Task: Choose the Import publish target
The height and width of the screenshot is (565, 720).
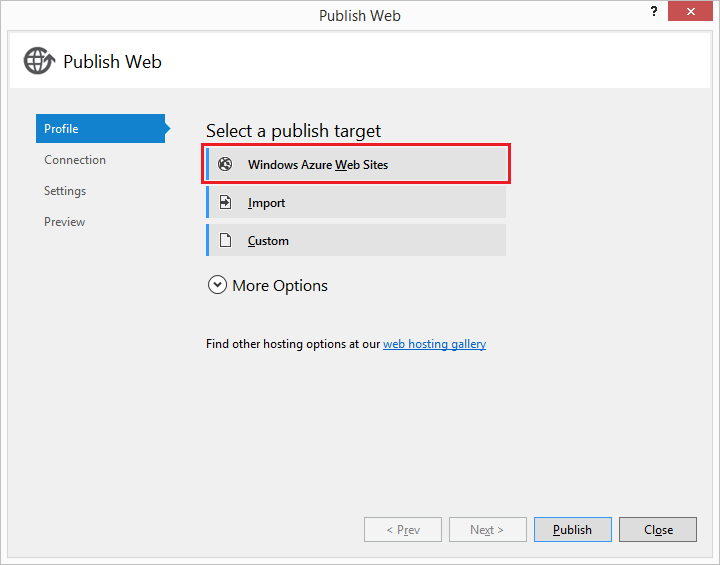Action: 356,202
